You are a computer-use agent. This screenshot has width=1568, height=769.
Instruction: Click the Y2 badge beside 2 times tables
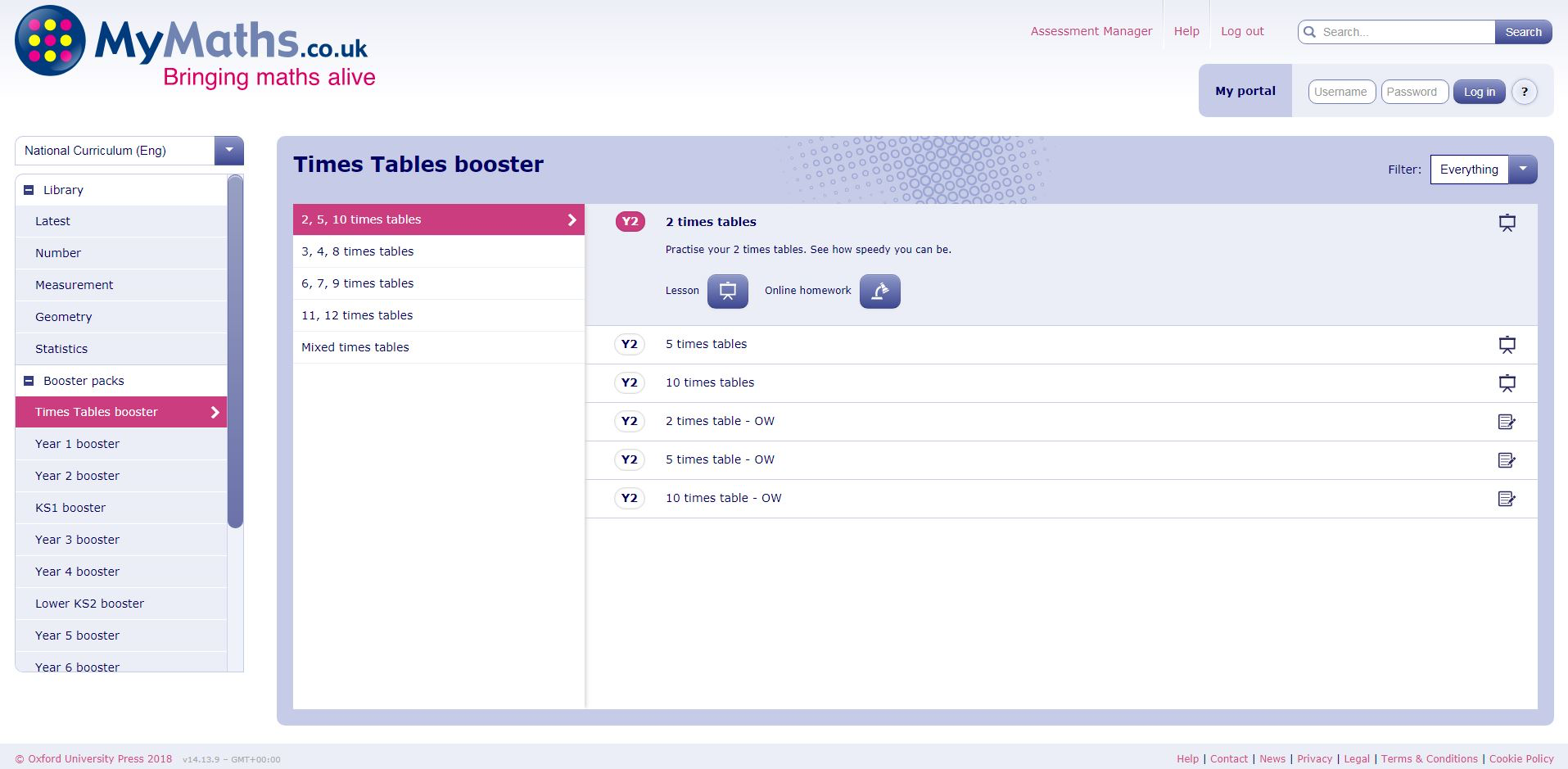coord(630,221)
